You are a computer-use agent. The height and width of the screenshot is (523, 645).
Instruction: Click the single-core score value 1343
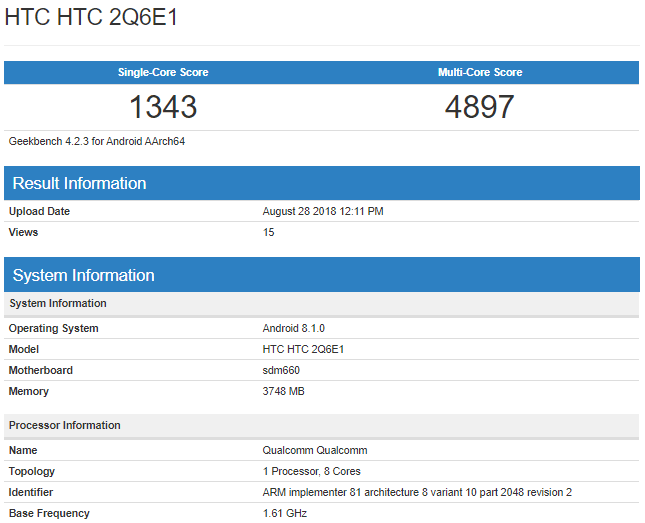[x=163, y=107]
